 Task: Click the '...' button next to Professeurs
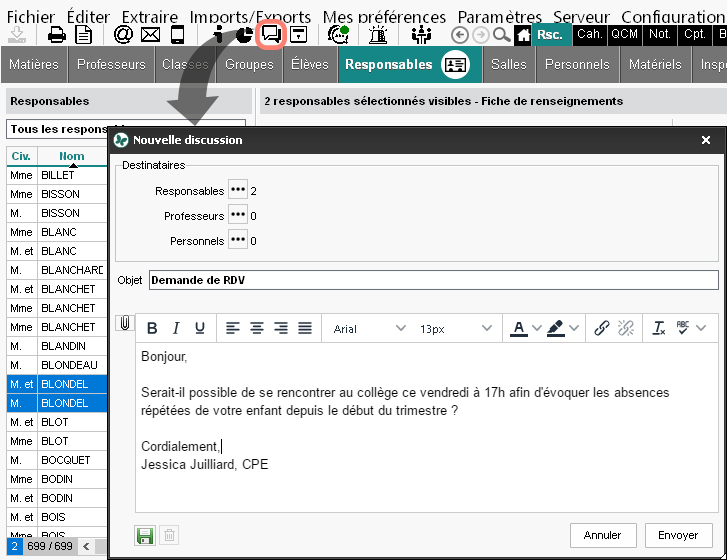coord(238,215)
